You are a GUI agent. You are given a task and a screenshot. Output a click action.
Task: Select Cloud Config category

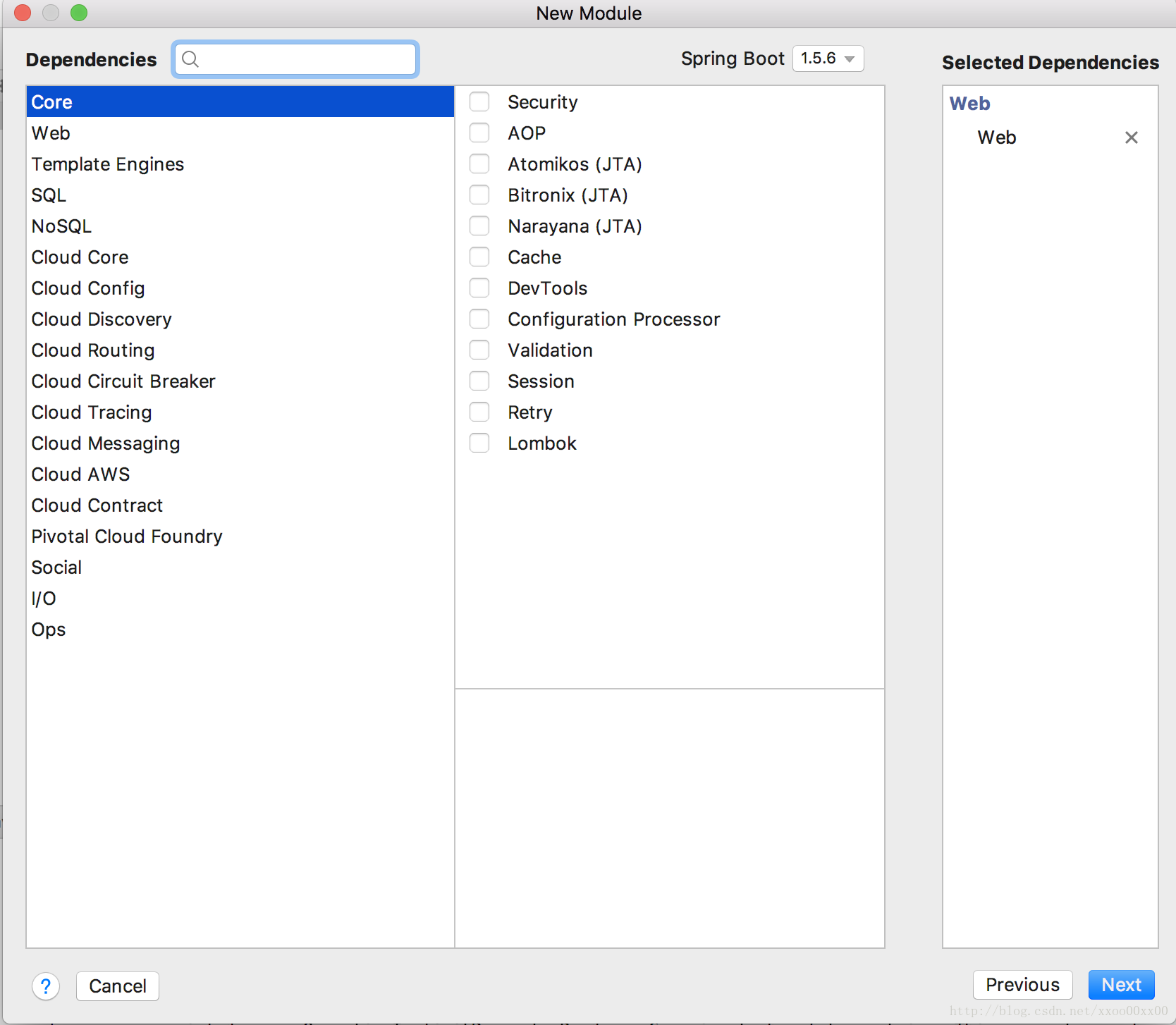240,288
